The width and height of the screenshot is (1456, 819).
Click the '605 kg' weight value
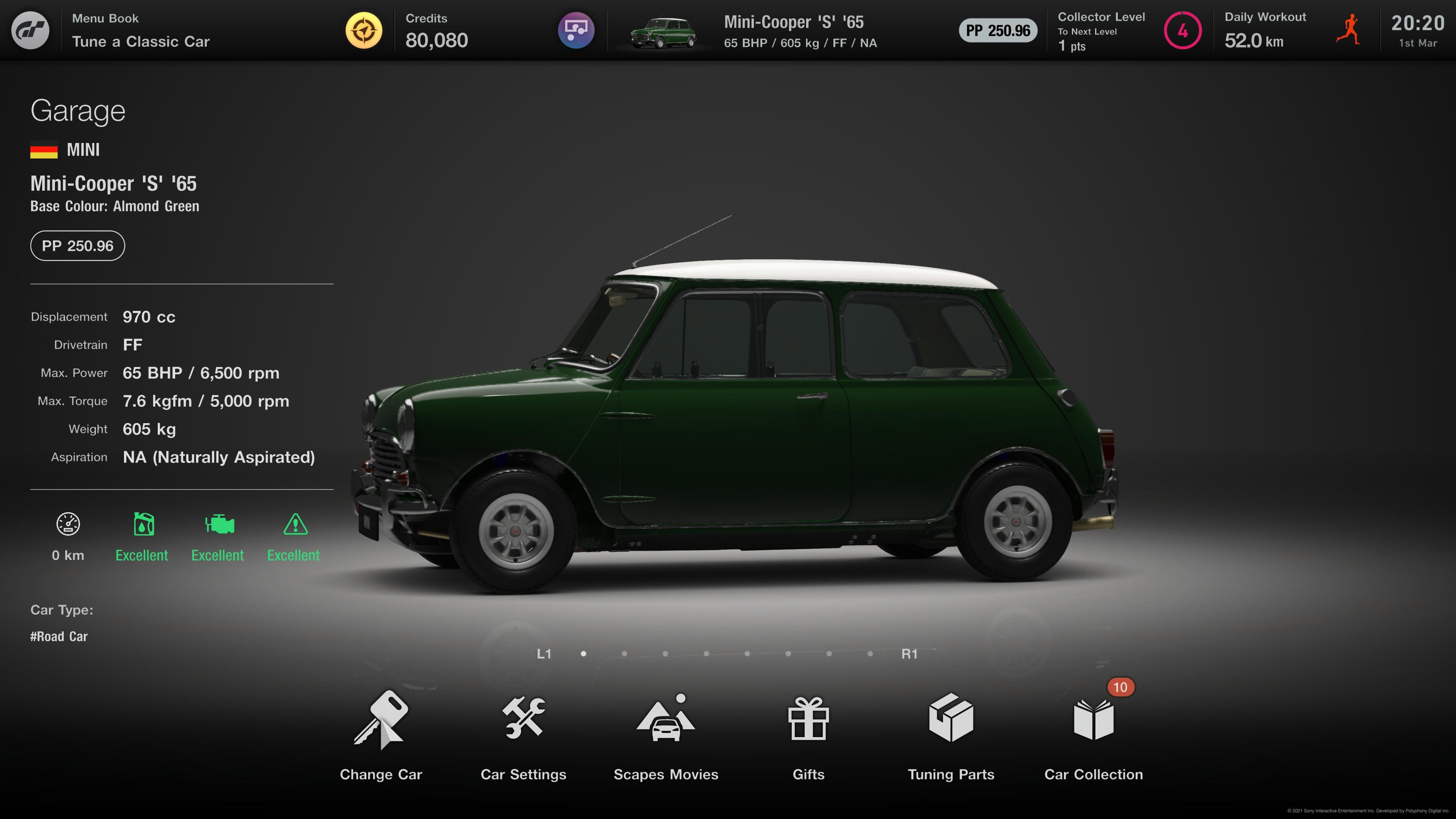pyautogui.click(x=149, y=430)
